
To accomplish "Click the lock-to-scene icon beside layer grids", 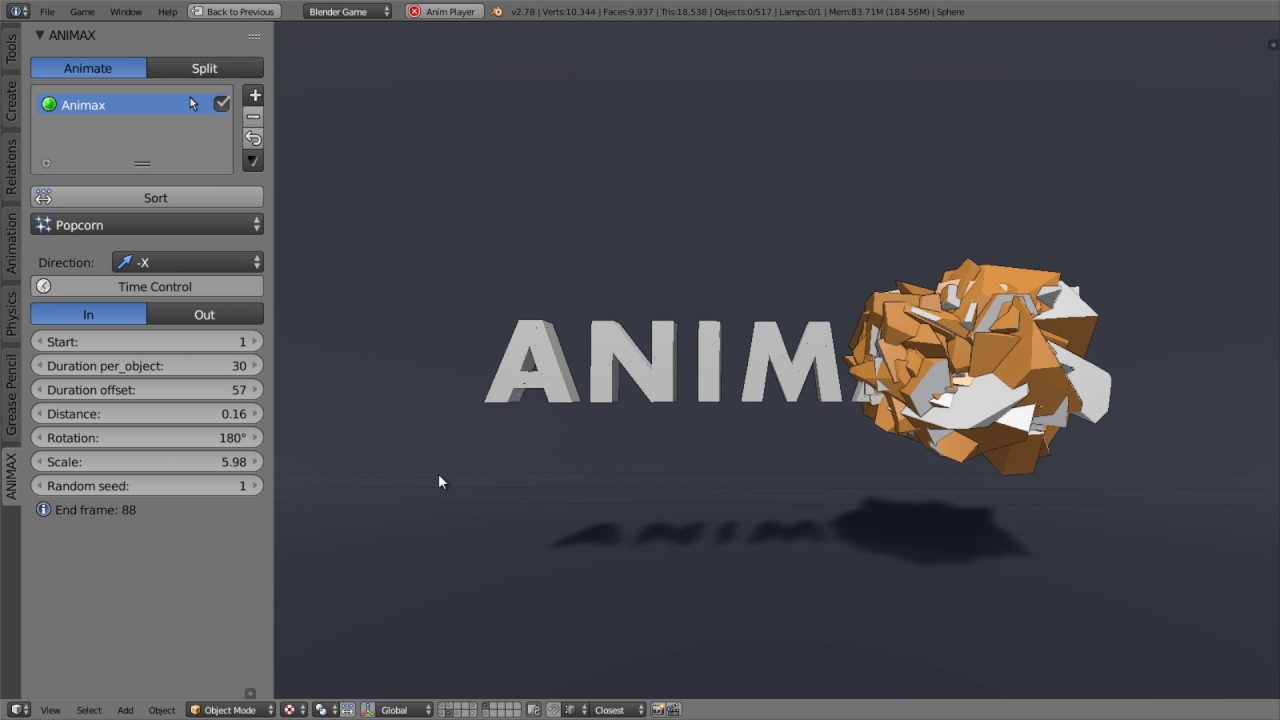I will pos(533,710).
